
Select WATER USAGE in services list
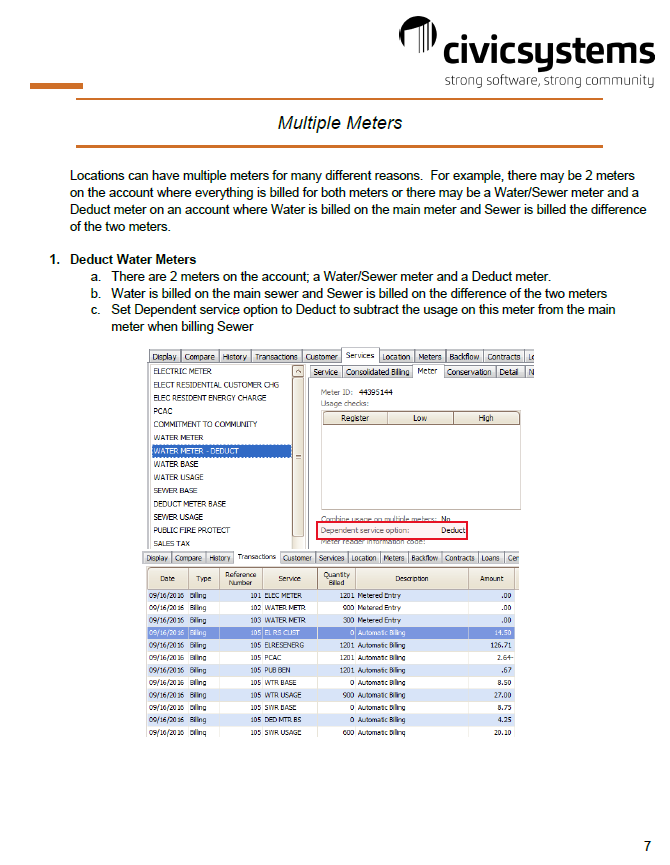tap(178, 477)
